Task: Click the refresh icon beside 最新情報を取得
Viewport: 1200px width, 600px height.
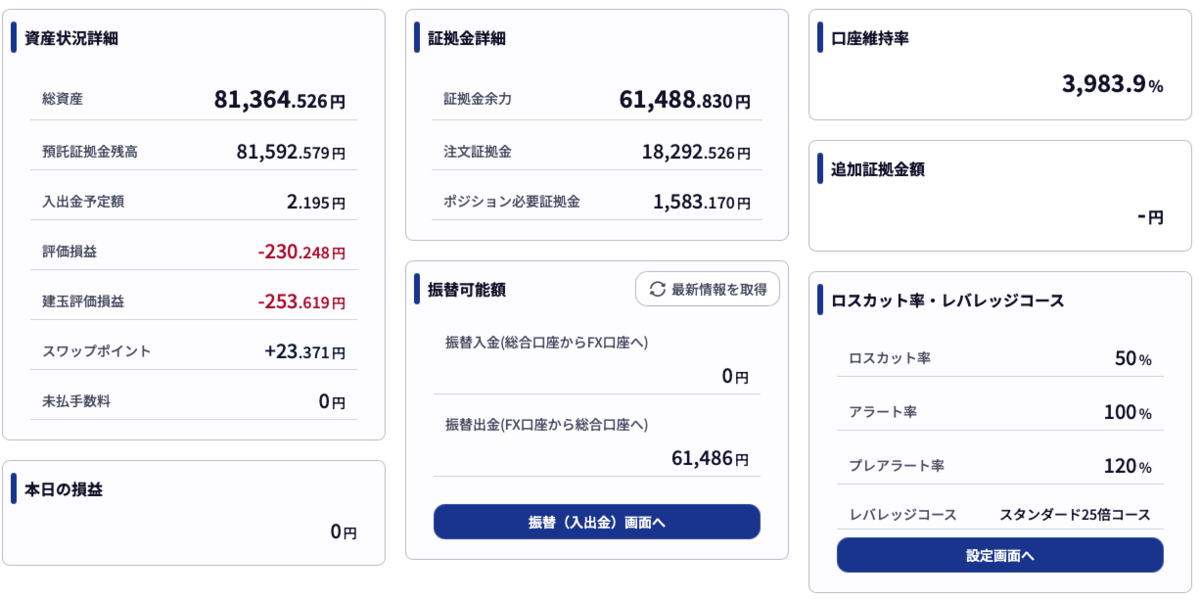Action: (x=657, y=290)
